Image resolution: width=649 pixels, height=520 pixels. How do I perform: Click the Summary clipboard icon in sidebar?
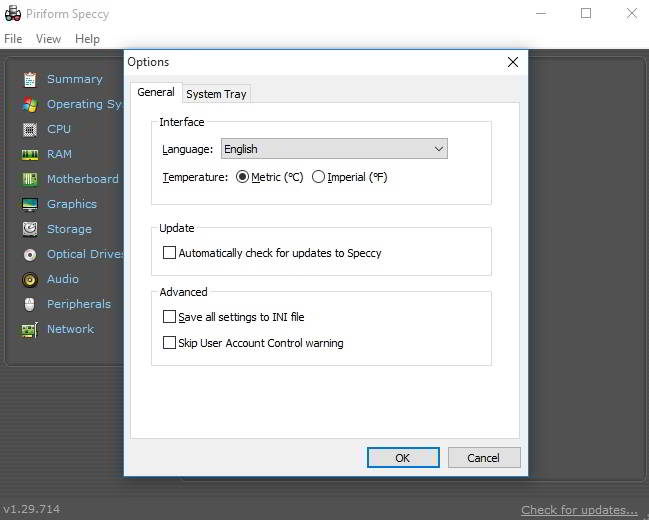click(29, 79)
